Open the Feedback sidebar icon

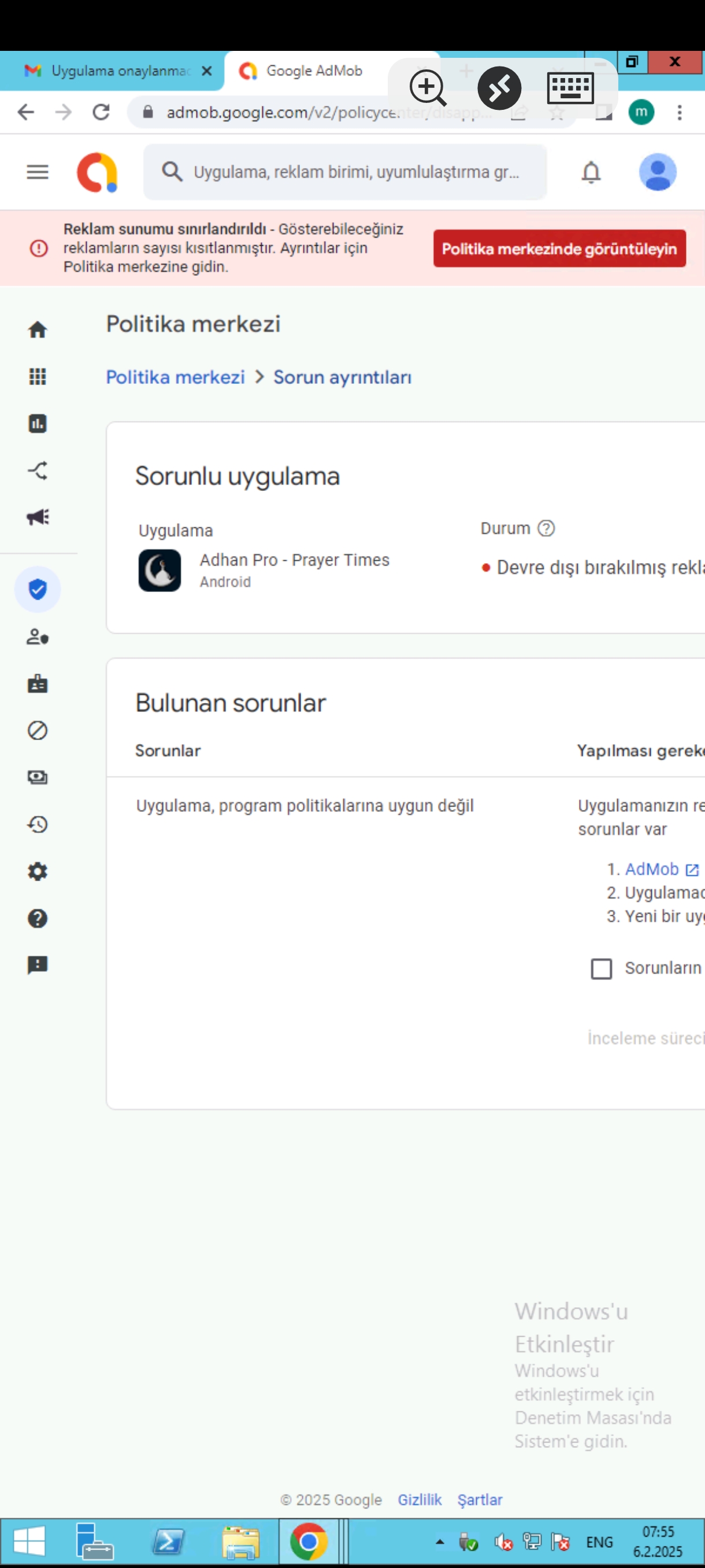(38, 965)
